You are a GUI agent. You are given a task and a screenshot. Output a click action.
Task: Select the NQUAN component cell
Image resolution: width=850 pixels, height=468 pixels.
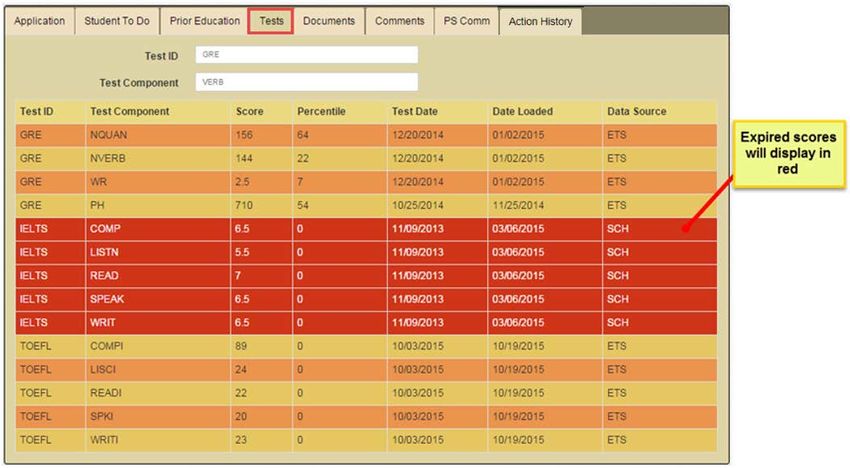tap(158, 135)
